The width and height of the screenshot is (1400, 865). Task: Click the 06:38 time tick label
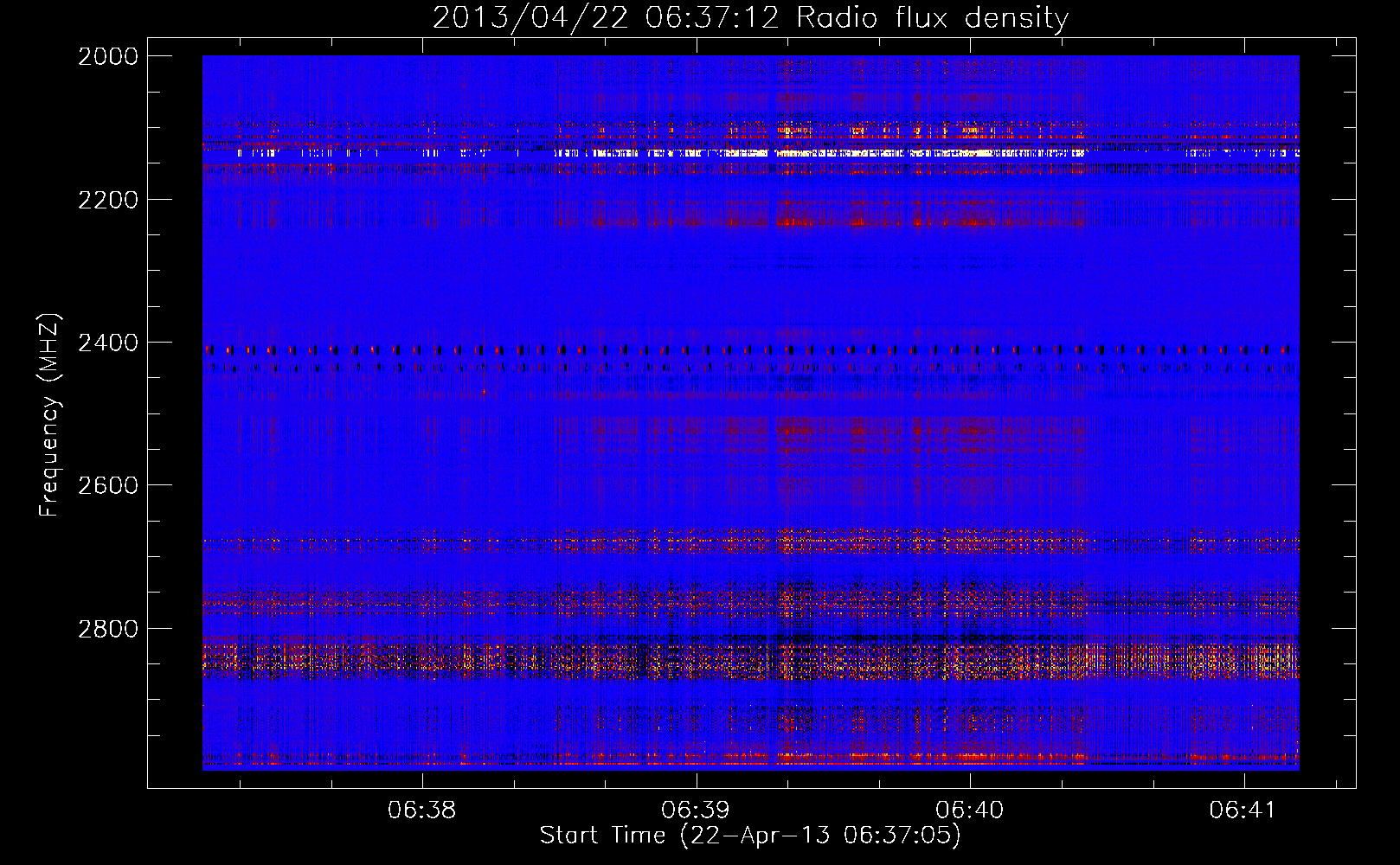click(x=421, y=811)
